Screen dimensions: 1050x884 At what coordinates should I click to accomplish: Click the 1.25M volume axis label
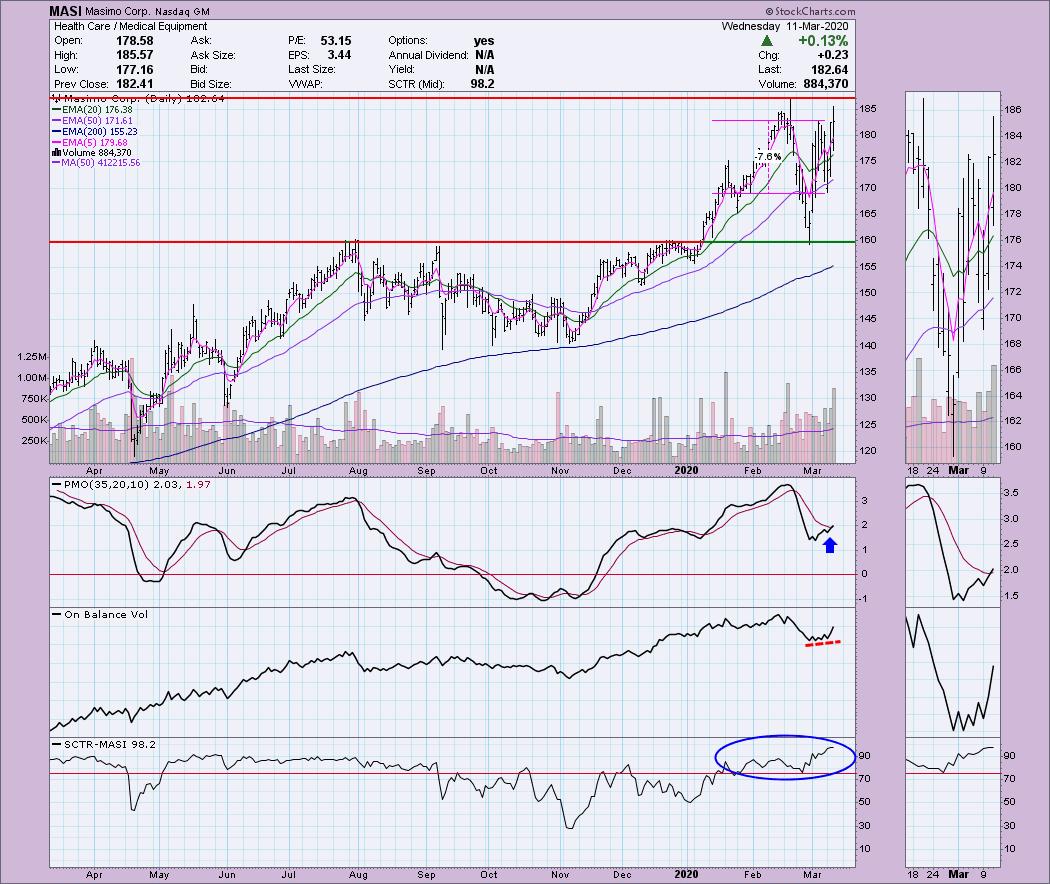[x=32, y=357]
